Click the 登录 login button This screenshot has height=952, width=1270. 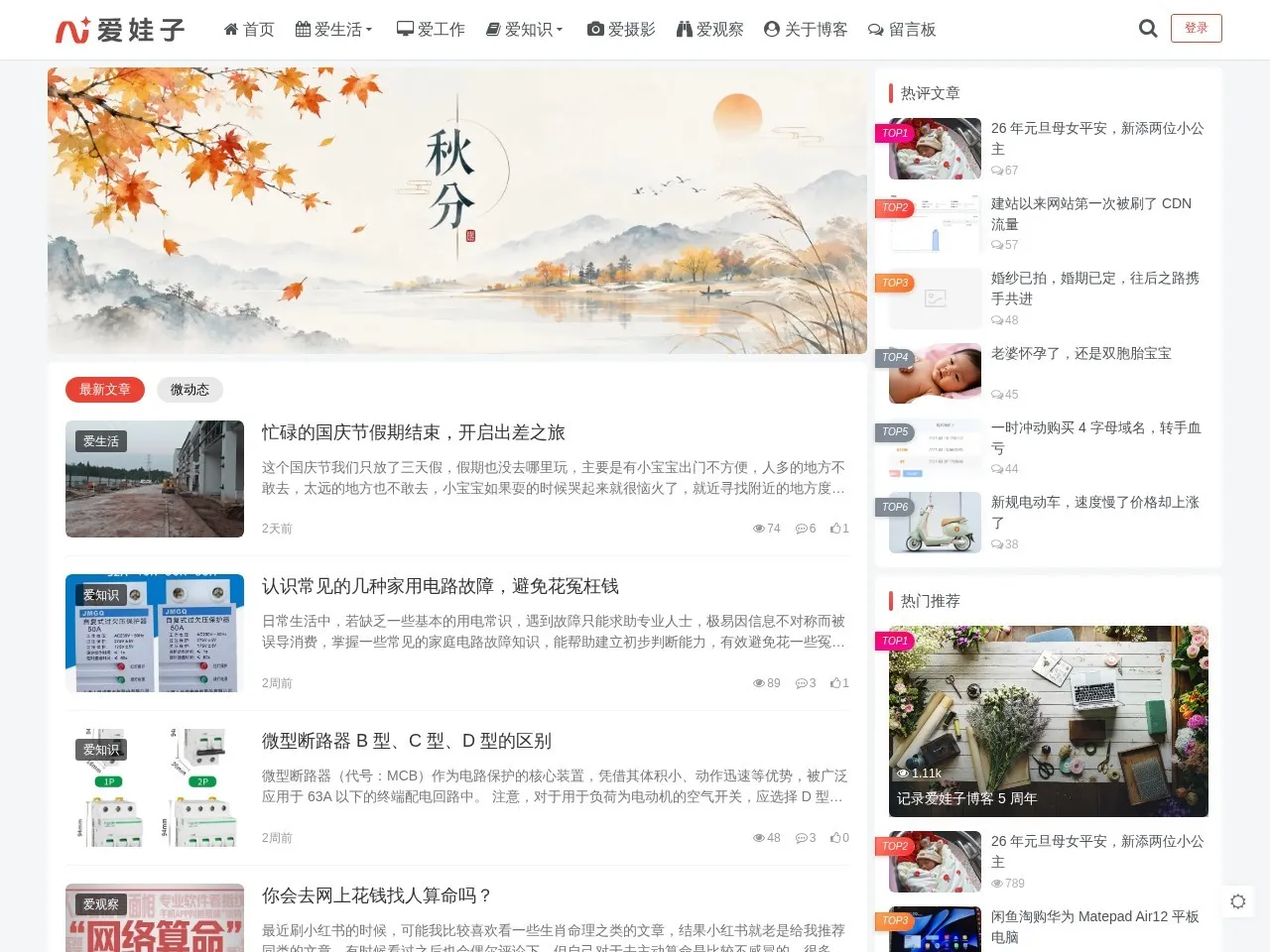[x=1196, y=28]
